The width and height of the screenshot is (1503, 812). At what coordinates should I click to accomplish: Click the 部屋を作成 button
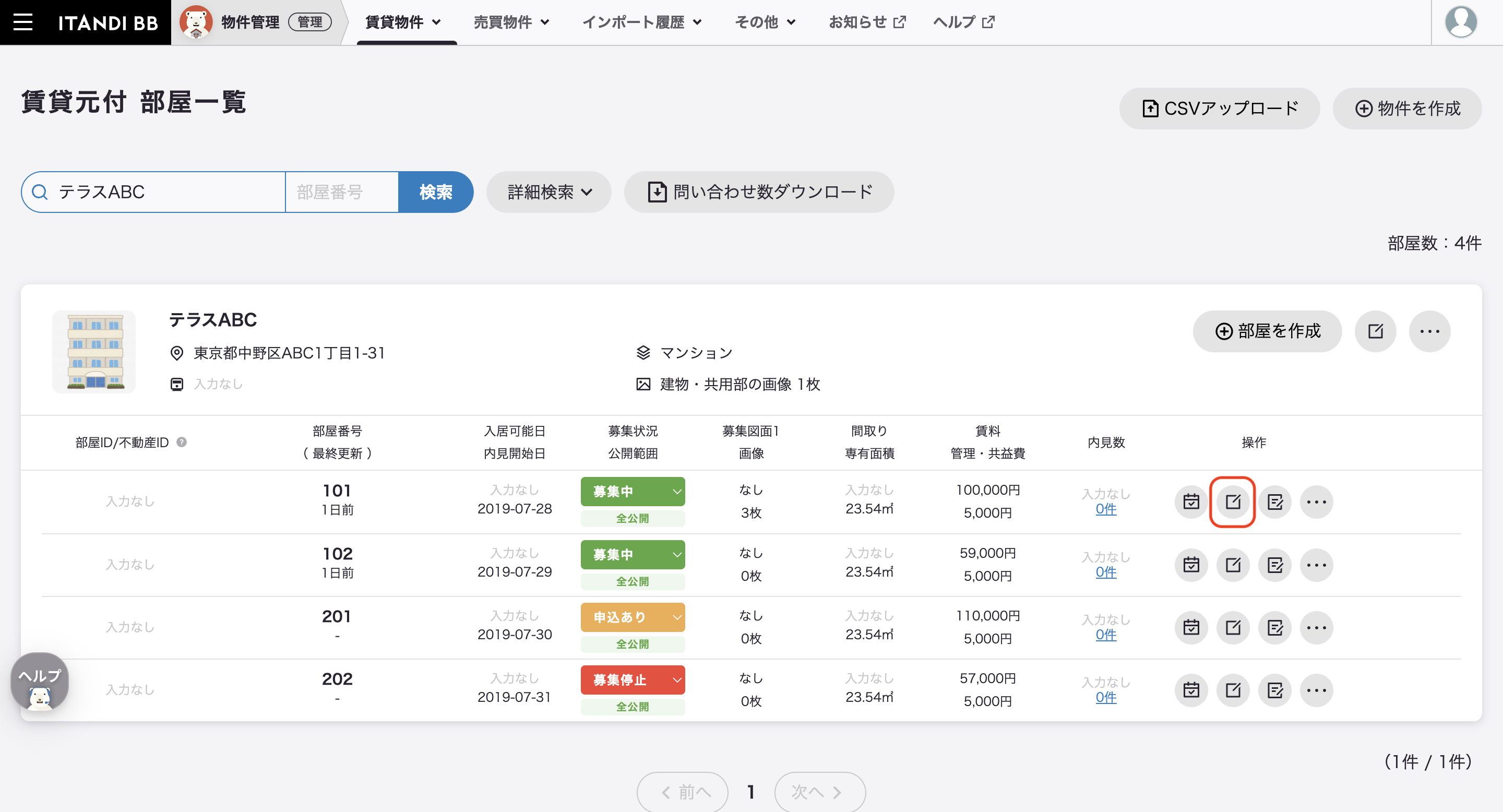(1267, 331)
